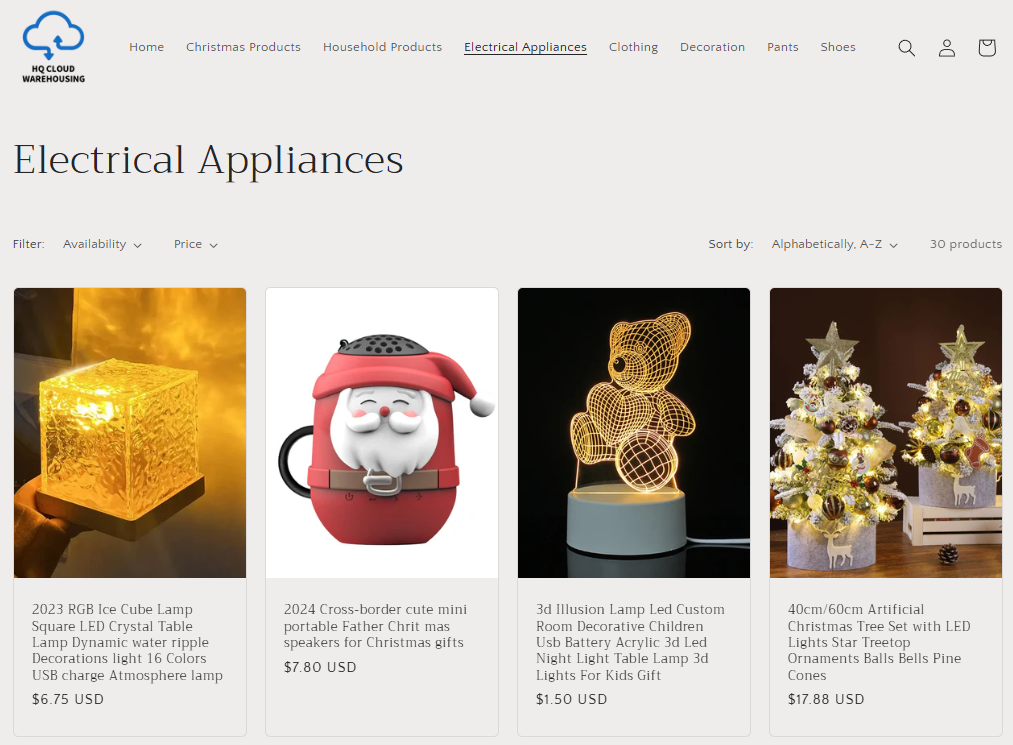This screenshot has height=745, width=1013.
Task: Open the Clothing menu item
Action: [633, 47]
